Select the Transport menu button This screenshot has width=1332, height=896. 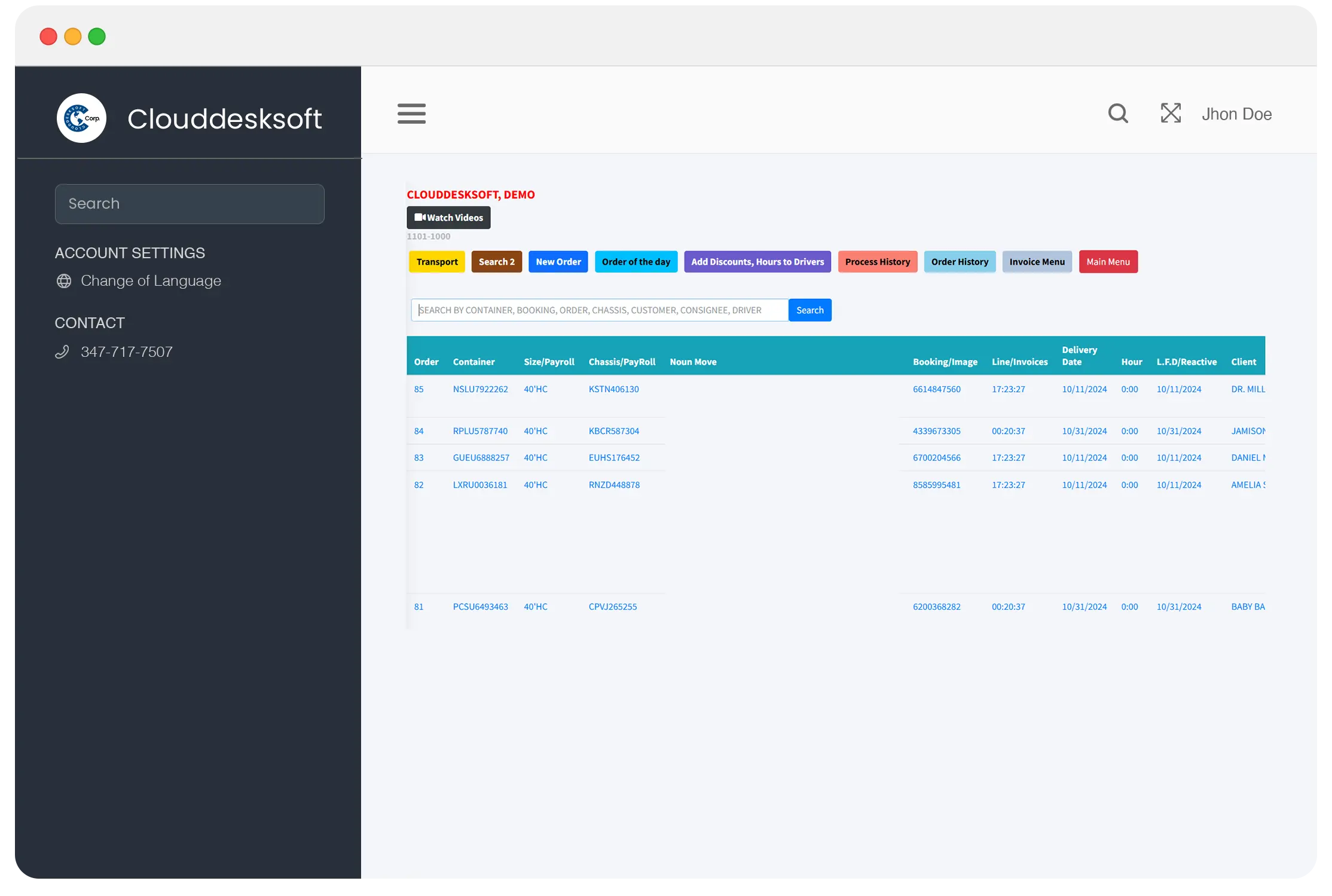(436, 262)
